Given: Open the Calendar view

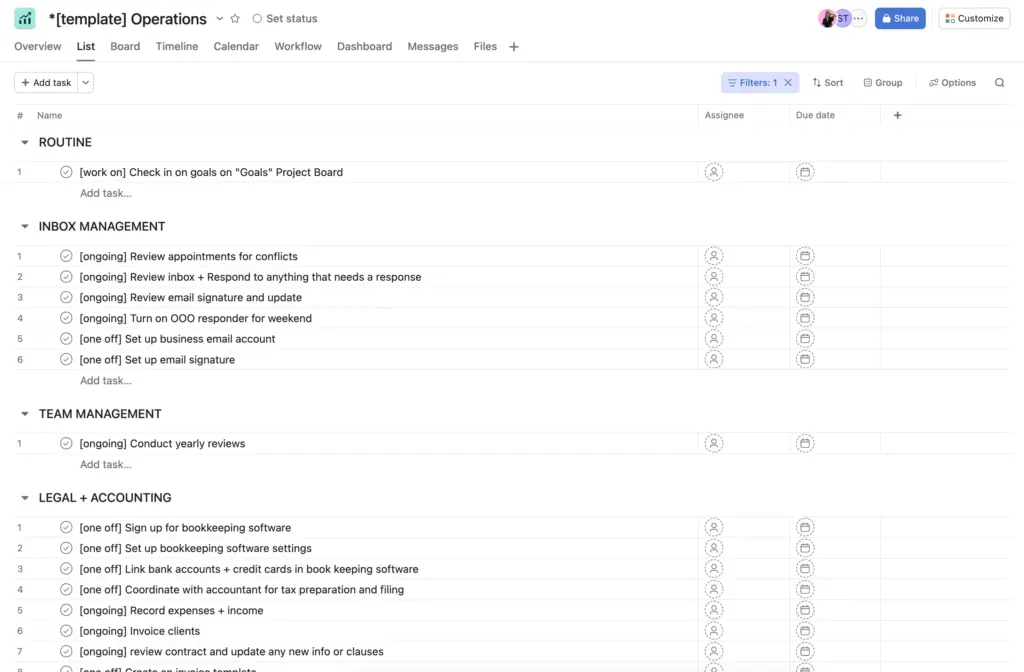Looking at the screenshot, I should 236,46.
